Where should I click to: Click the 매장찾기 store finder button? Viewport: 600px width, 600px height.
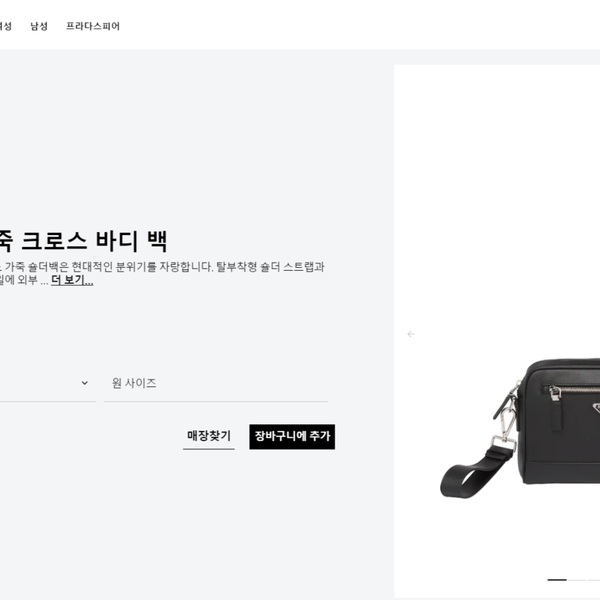coord(209,436)
